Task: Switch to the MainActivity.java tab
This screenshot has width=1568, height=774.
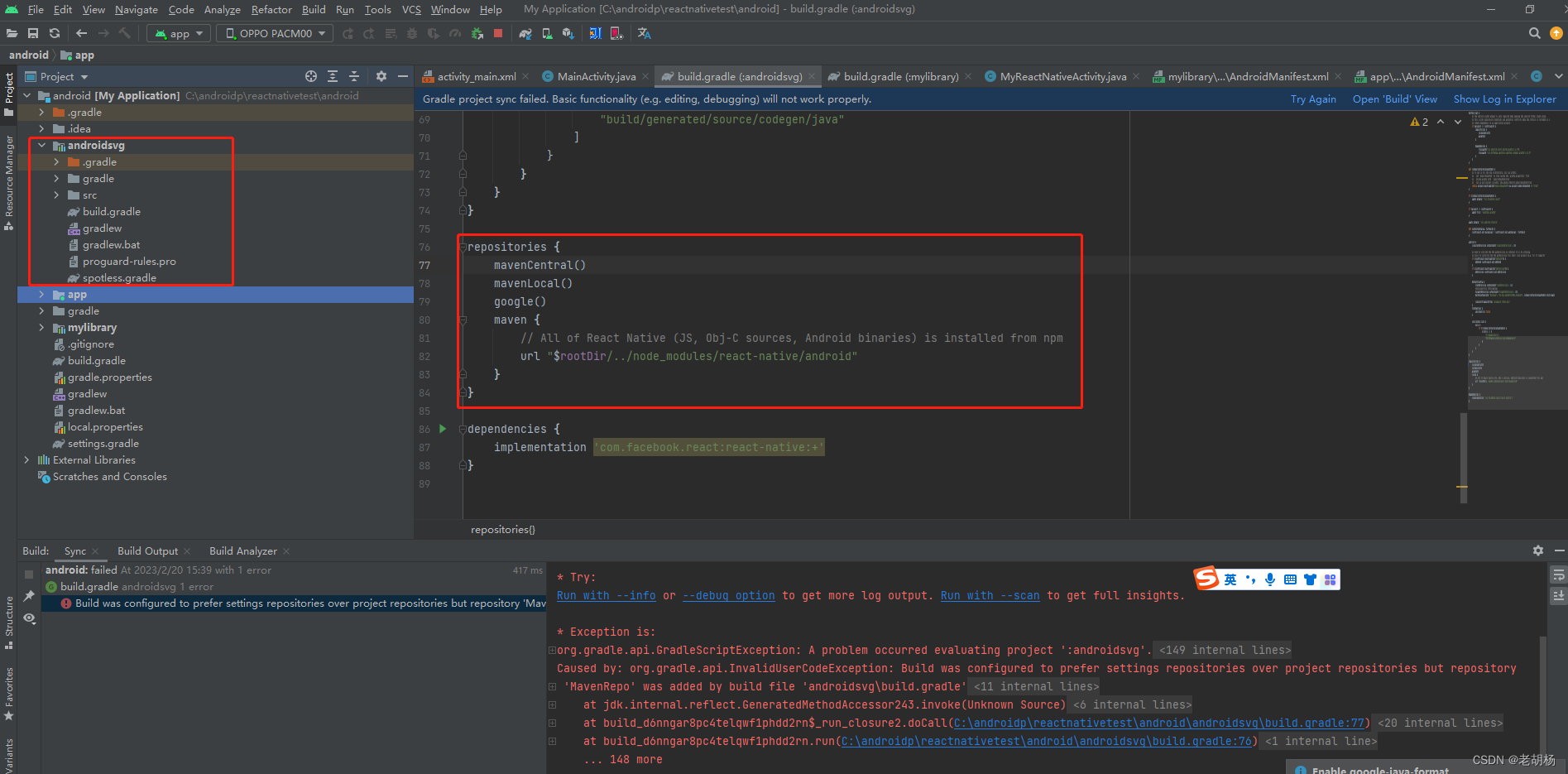Action: point(597,76)
